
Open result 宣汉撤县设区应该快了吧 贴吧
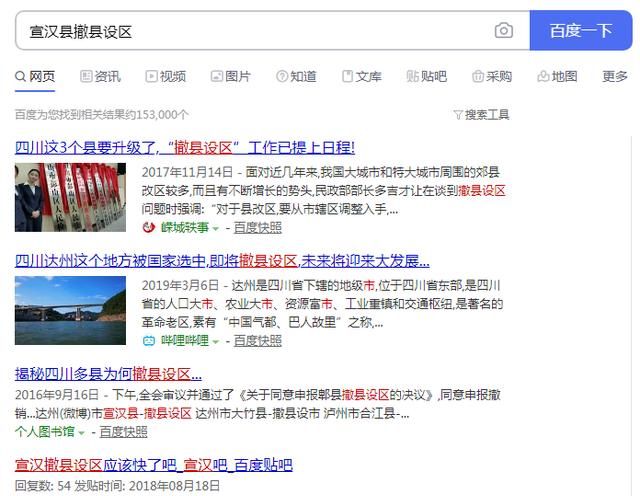pyautogui.click(x=153, y=465)
